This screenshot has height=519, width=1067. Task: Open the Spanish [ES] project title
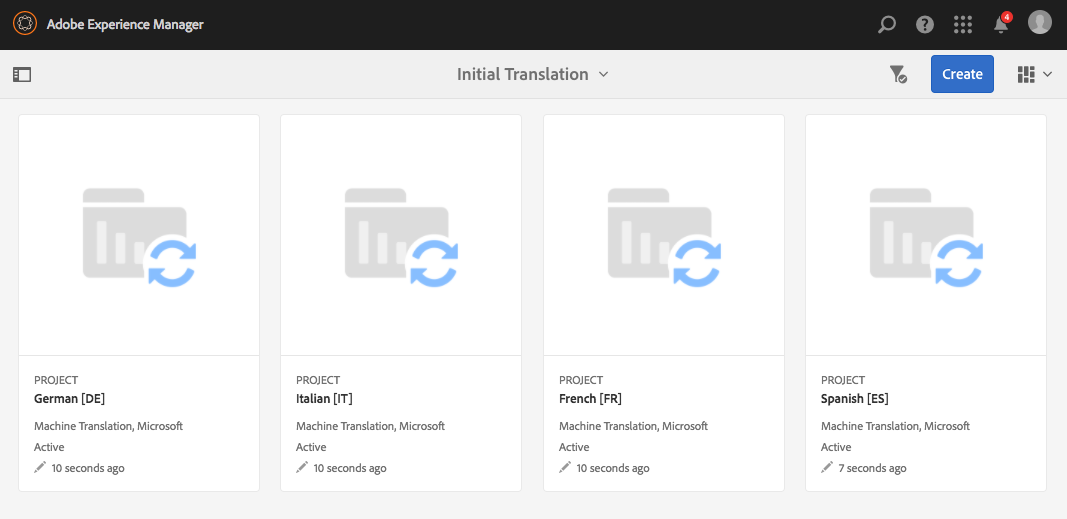(x=855, y=399)
